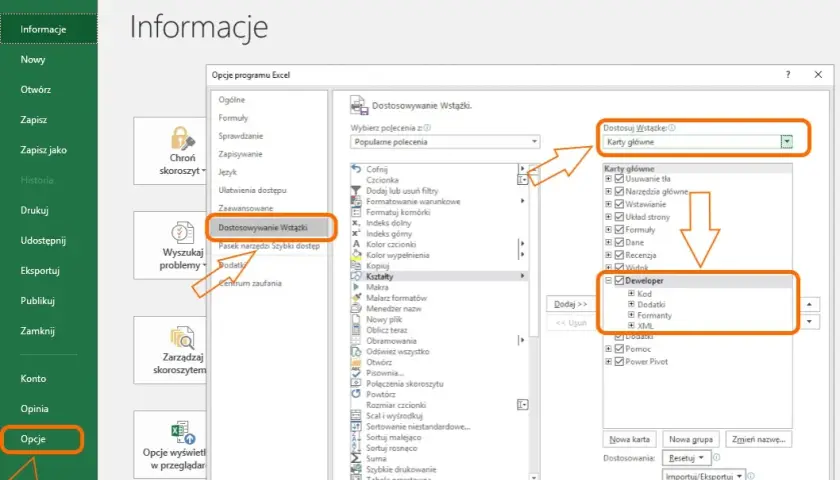Open Drukuj in backstage menu
Image resolution: width=840 pixels, height=480 pixels.
pos(34,210)
